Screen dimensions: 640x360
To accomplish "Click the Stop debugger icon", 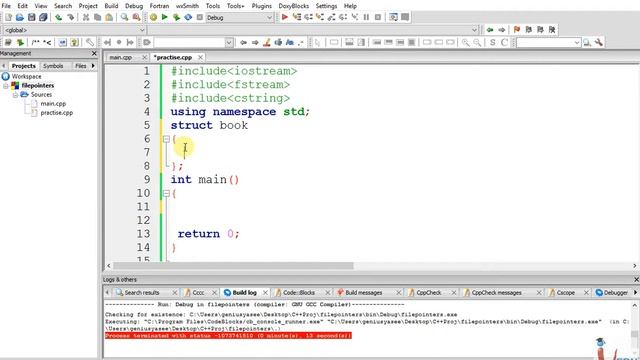I will click(378, 17).
